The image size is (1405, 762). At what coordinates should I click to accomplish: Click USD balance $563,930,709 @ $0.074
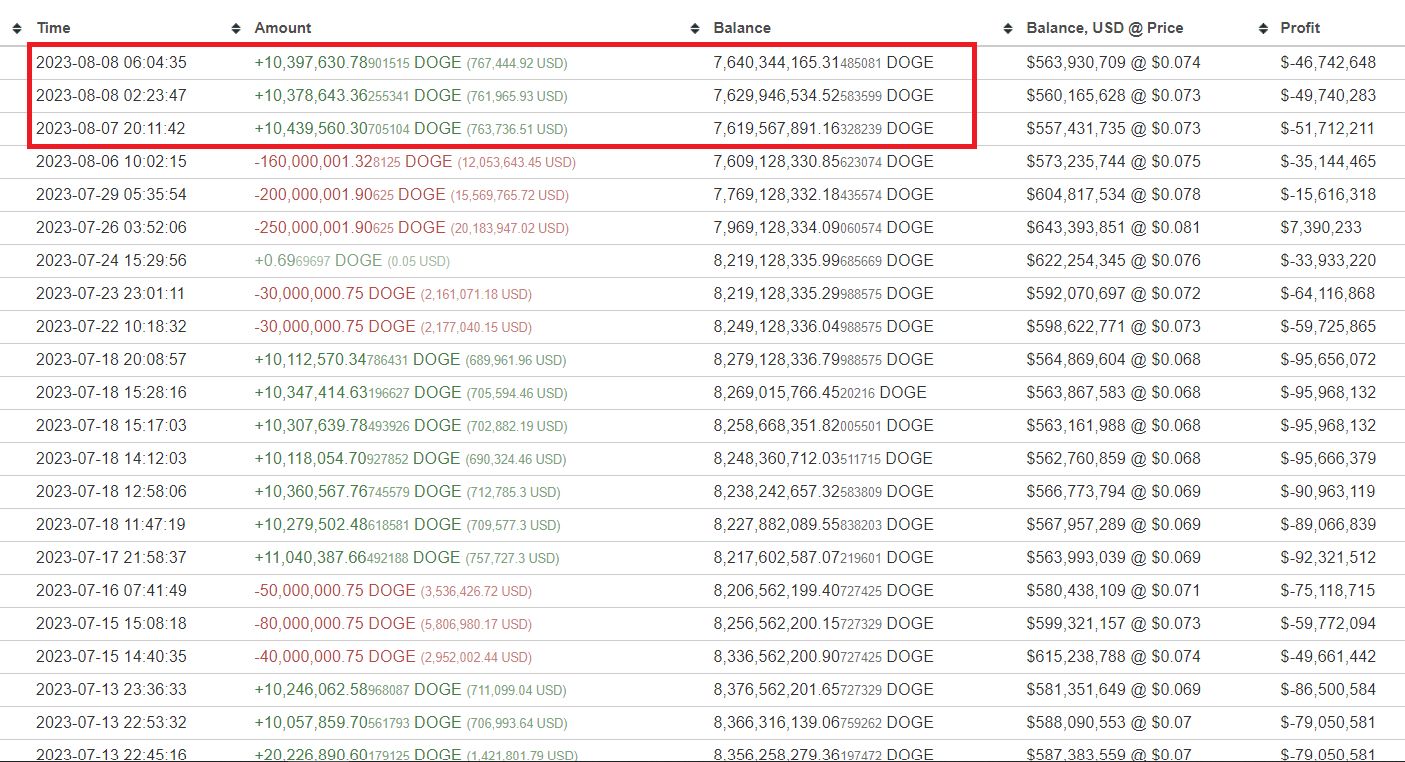pyautogui.click(x=1113, y=62)
